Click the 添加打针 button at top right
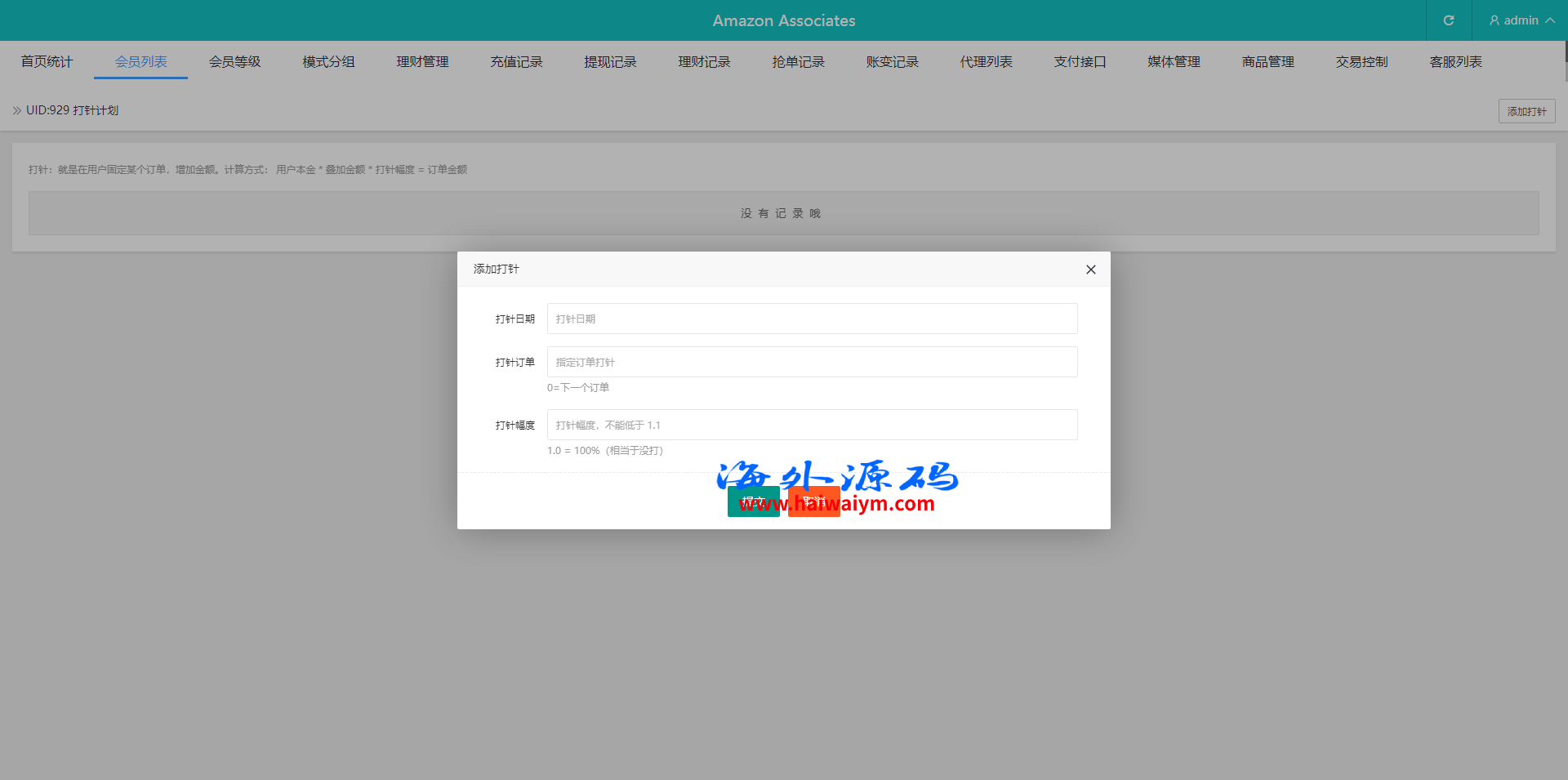The height and width of the screenshot is (780, 1568). [1526, 111]
